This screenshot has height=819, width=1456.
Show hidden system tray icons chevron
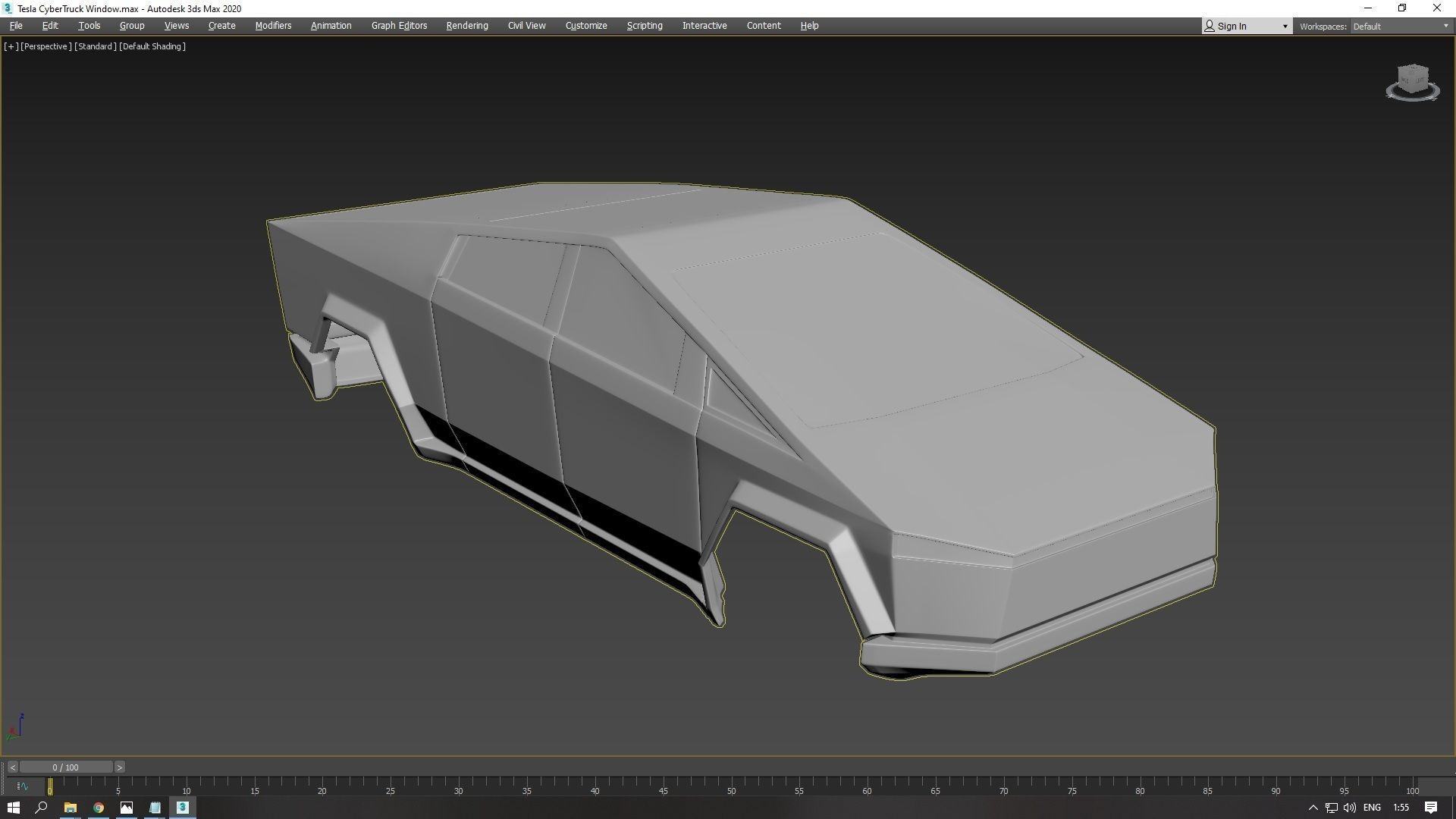pyautogui.click(x=1313, y=808)
